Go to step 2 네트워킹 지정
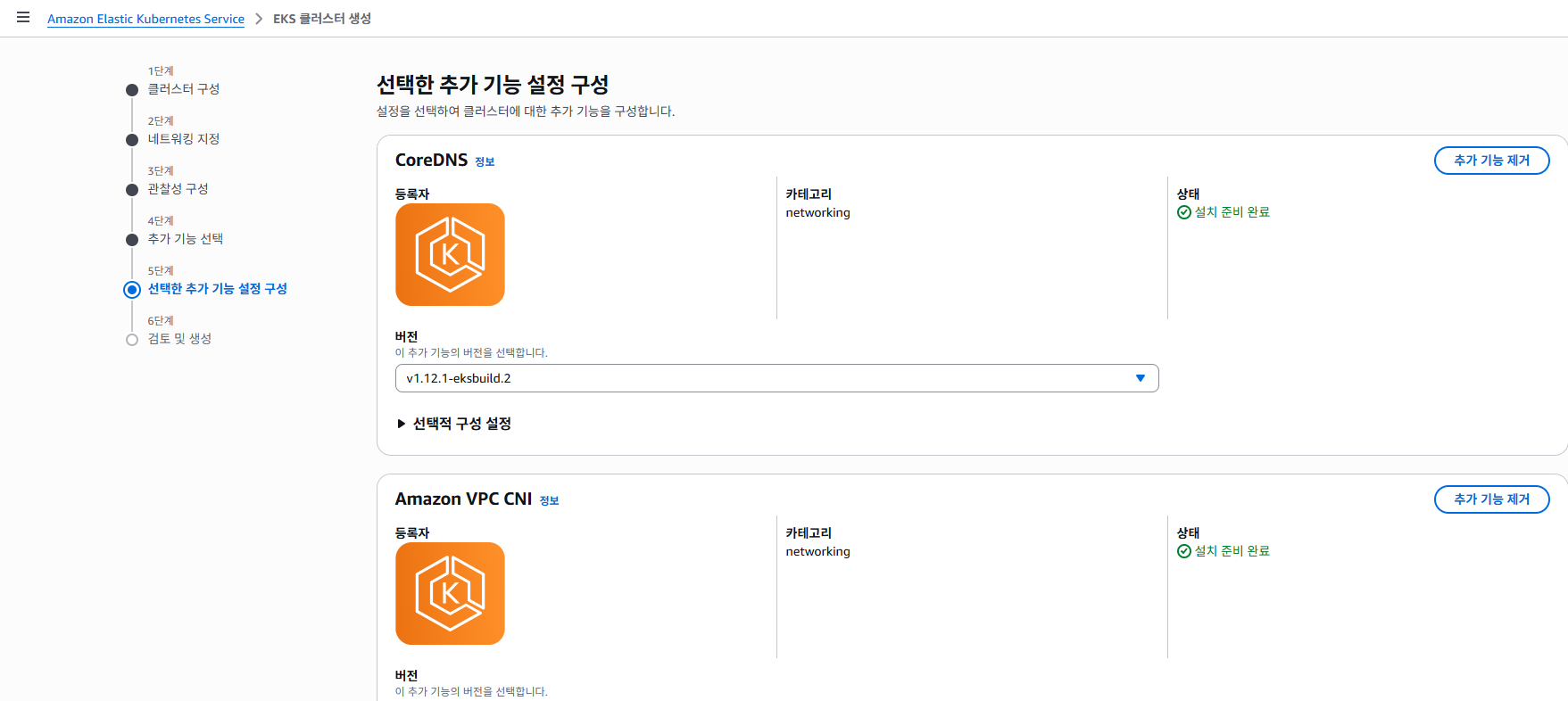Viewport: 1568px width, 701px height. [184, 139]
